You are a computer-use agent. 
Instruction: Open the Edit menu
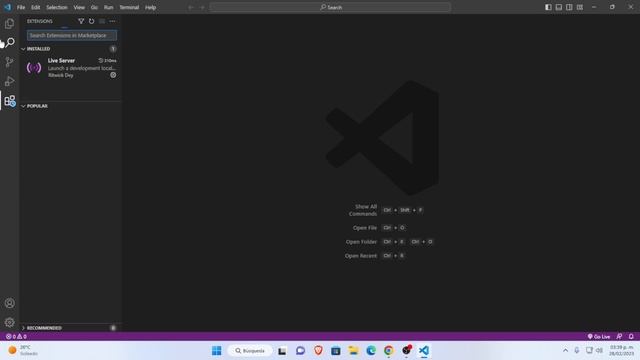click(36, 7)
